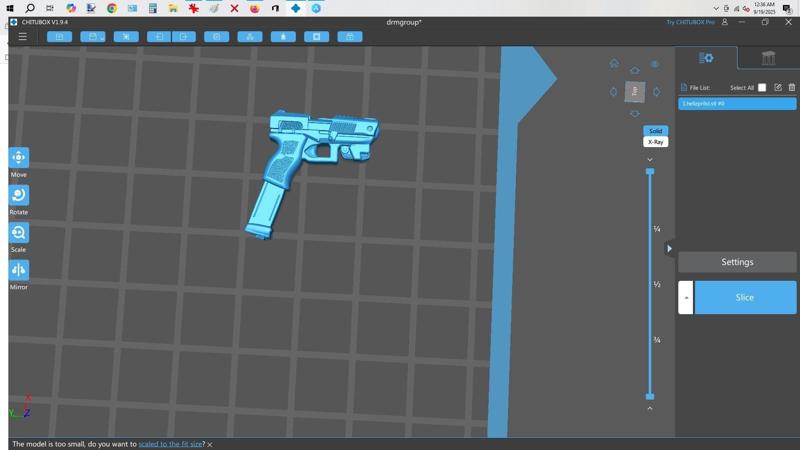Launch Chrome from the taskbar
The width and height of the screenshot is (800, 450).
(x=112, y=8)
